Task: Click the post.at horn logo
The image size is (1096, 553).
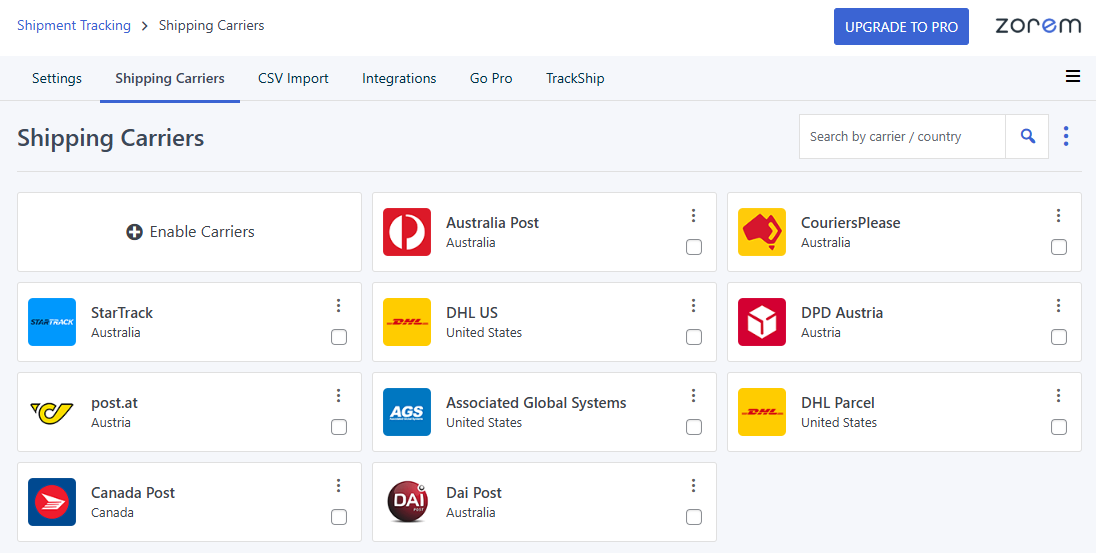Action: 52,412
